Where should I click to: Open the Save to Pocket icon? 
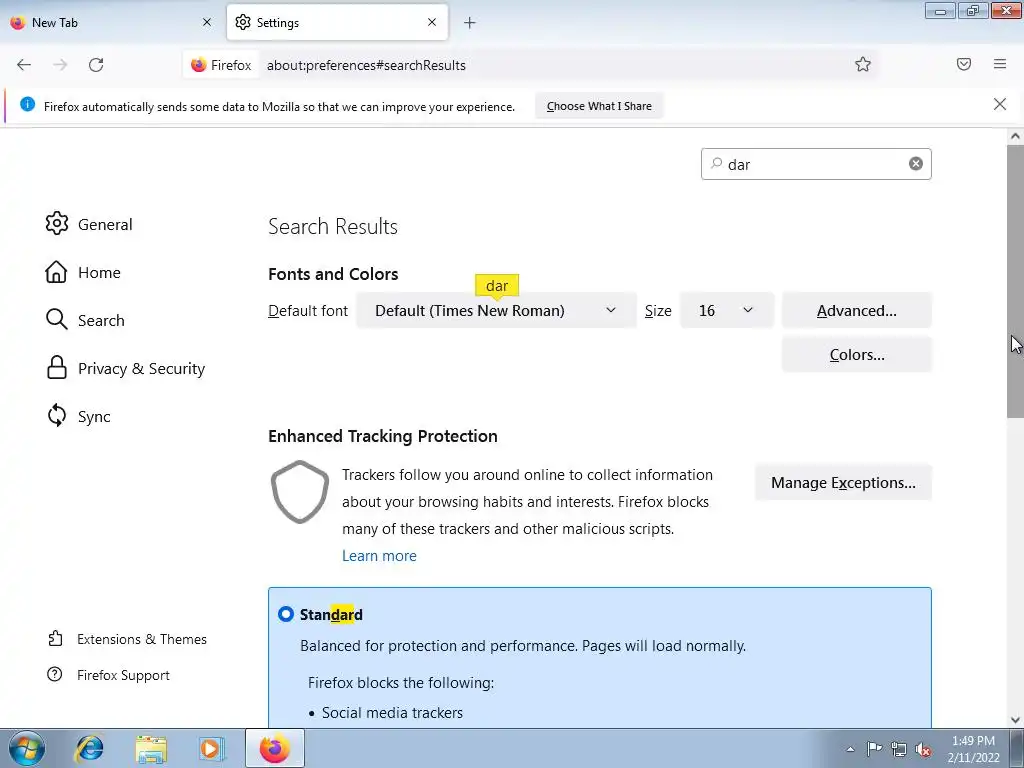click(964, 64)
